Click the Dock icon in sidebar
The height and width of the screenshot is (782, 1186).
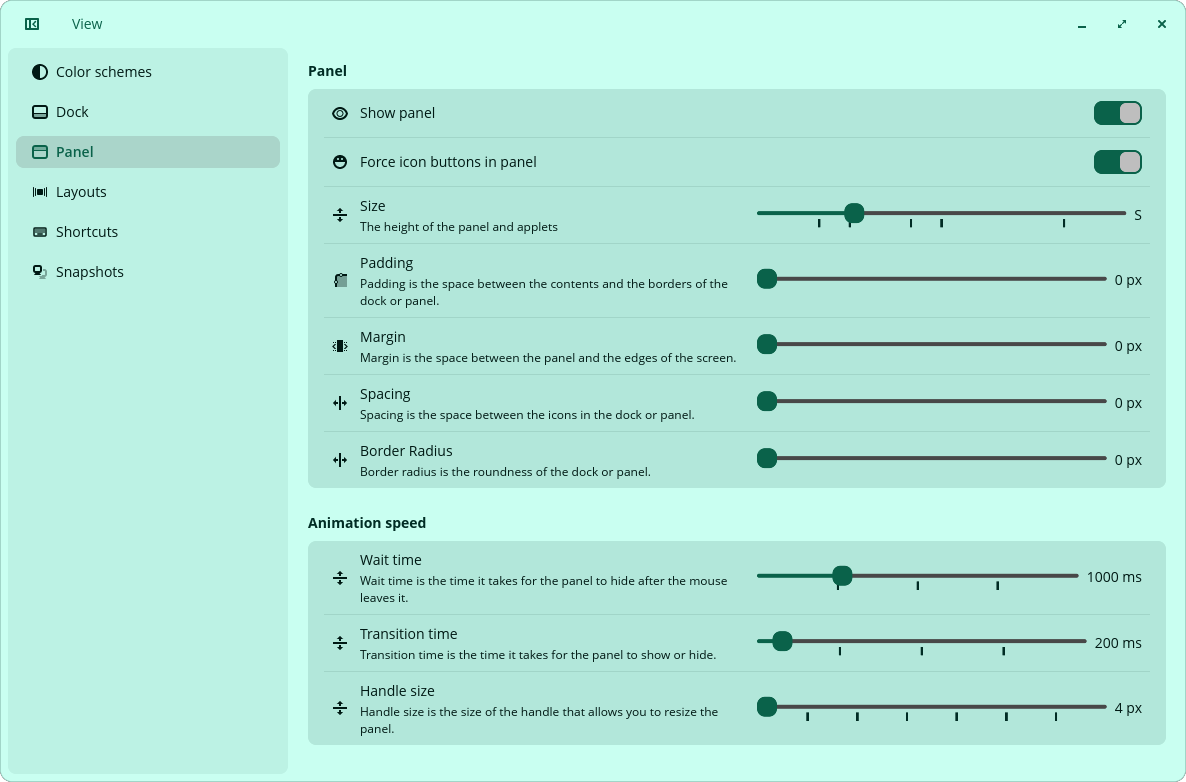pos(40,112)
